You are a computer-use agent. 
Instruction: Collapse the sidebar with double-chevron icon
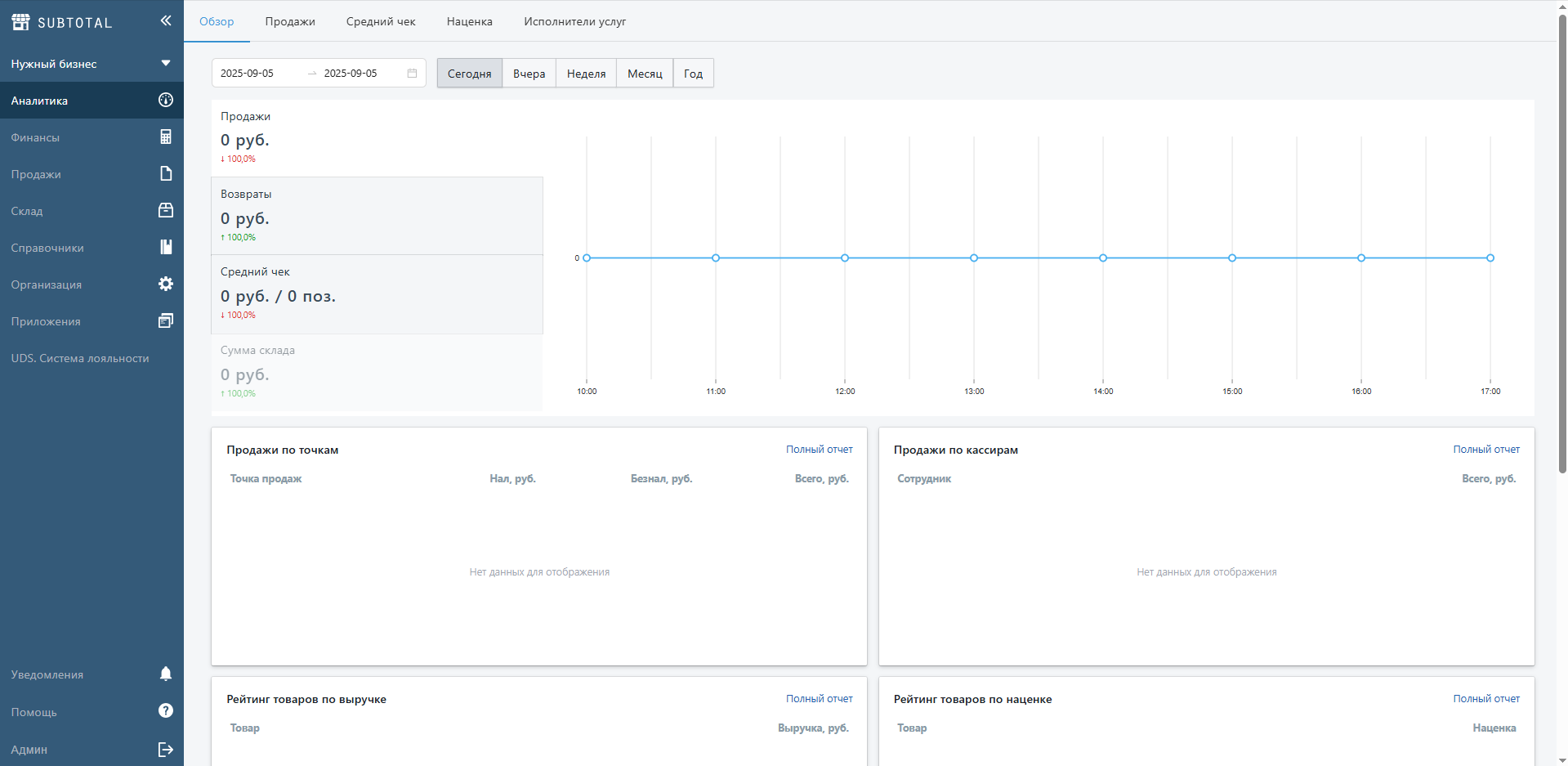[166, 20]
